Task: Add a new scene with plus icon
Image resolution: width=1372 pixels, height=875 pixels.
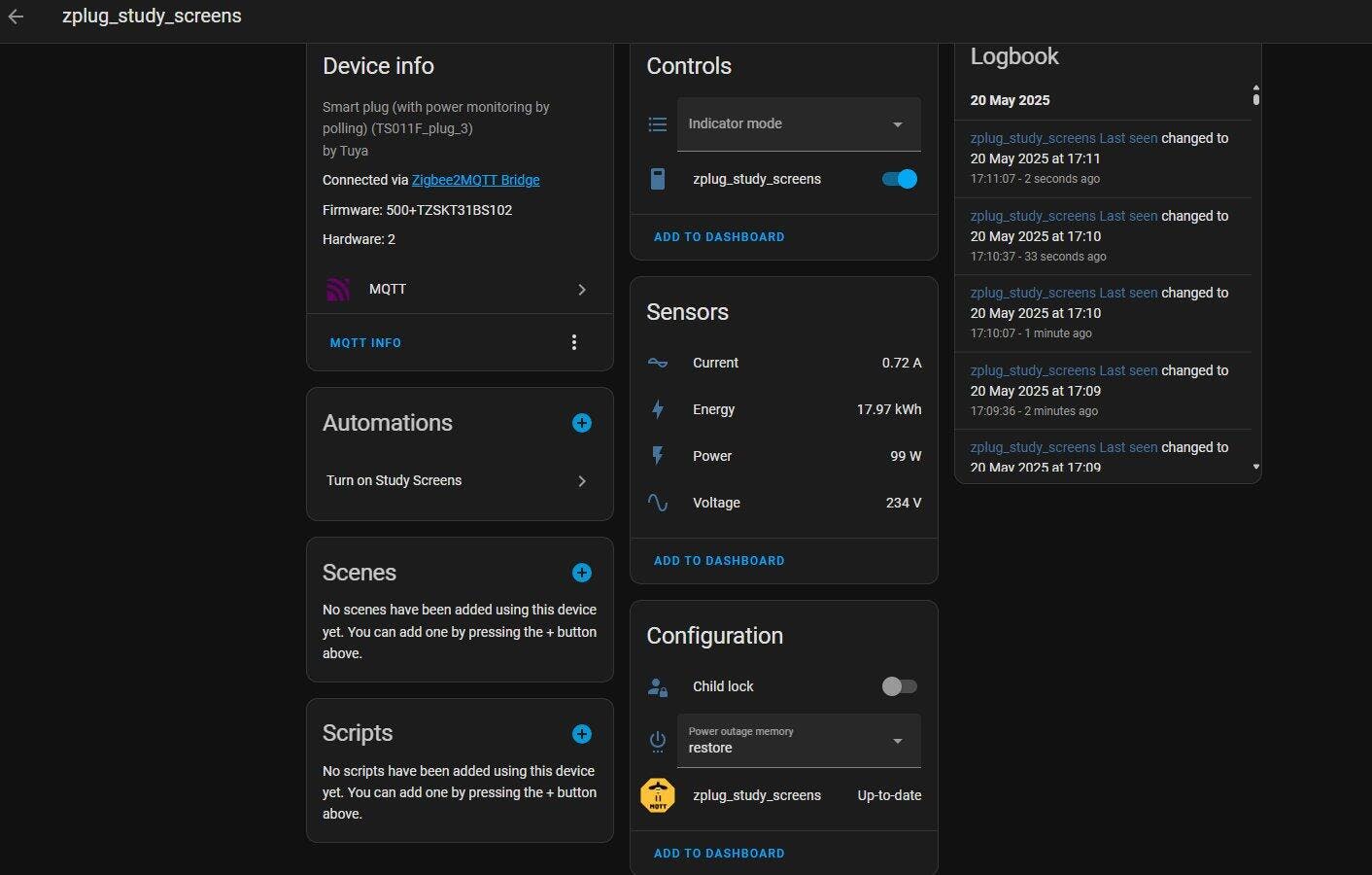Action: tap(581, 573)
